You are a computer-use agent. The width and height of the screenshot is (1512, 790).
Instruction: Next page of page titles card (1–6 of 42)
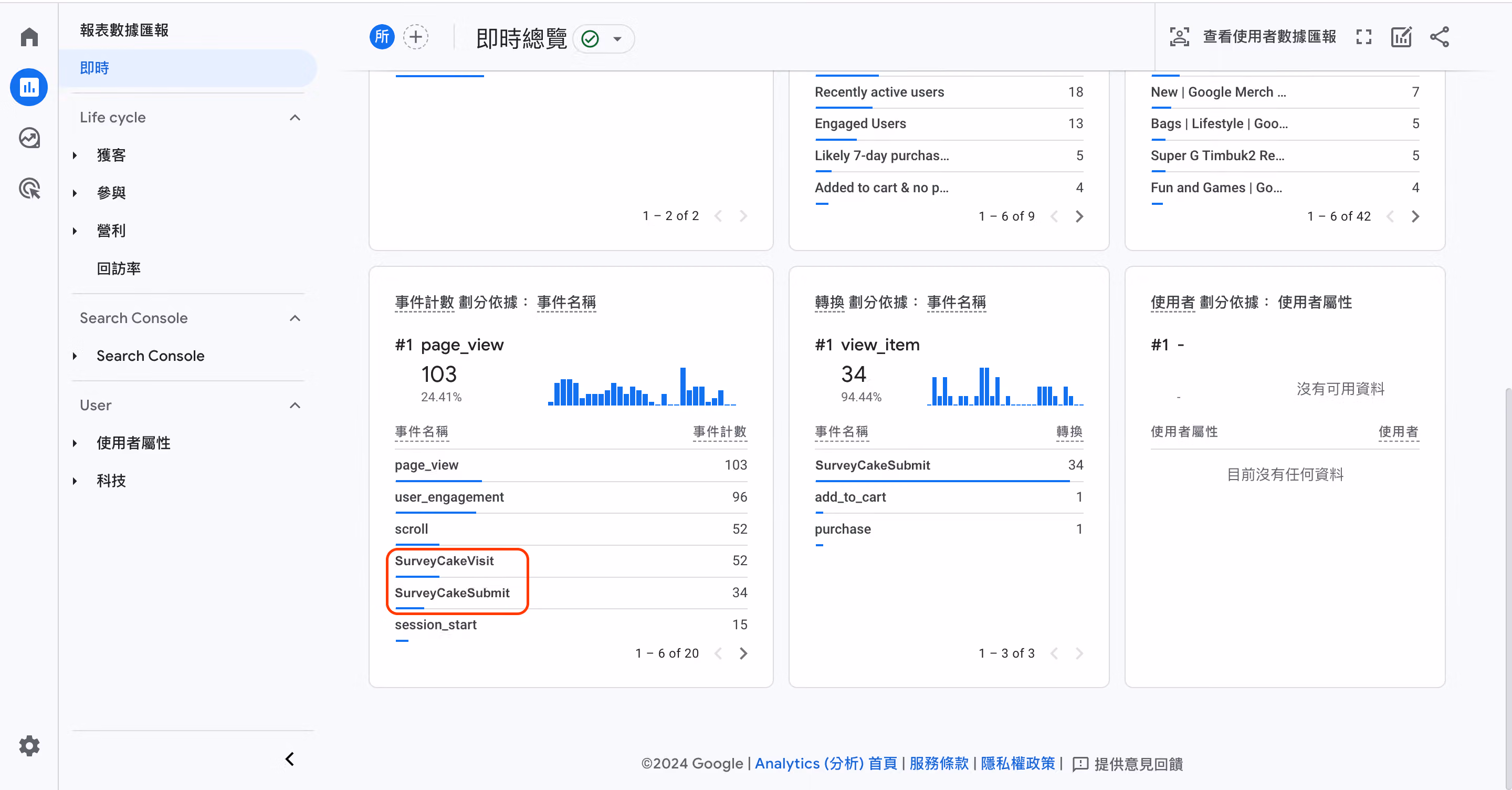[x=1415, y=216]
